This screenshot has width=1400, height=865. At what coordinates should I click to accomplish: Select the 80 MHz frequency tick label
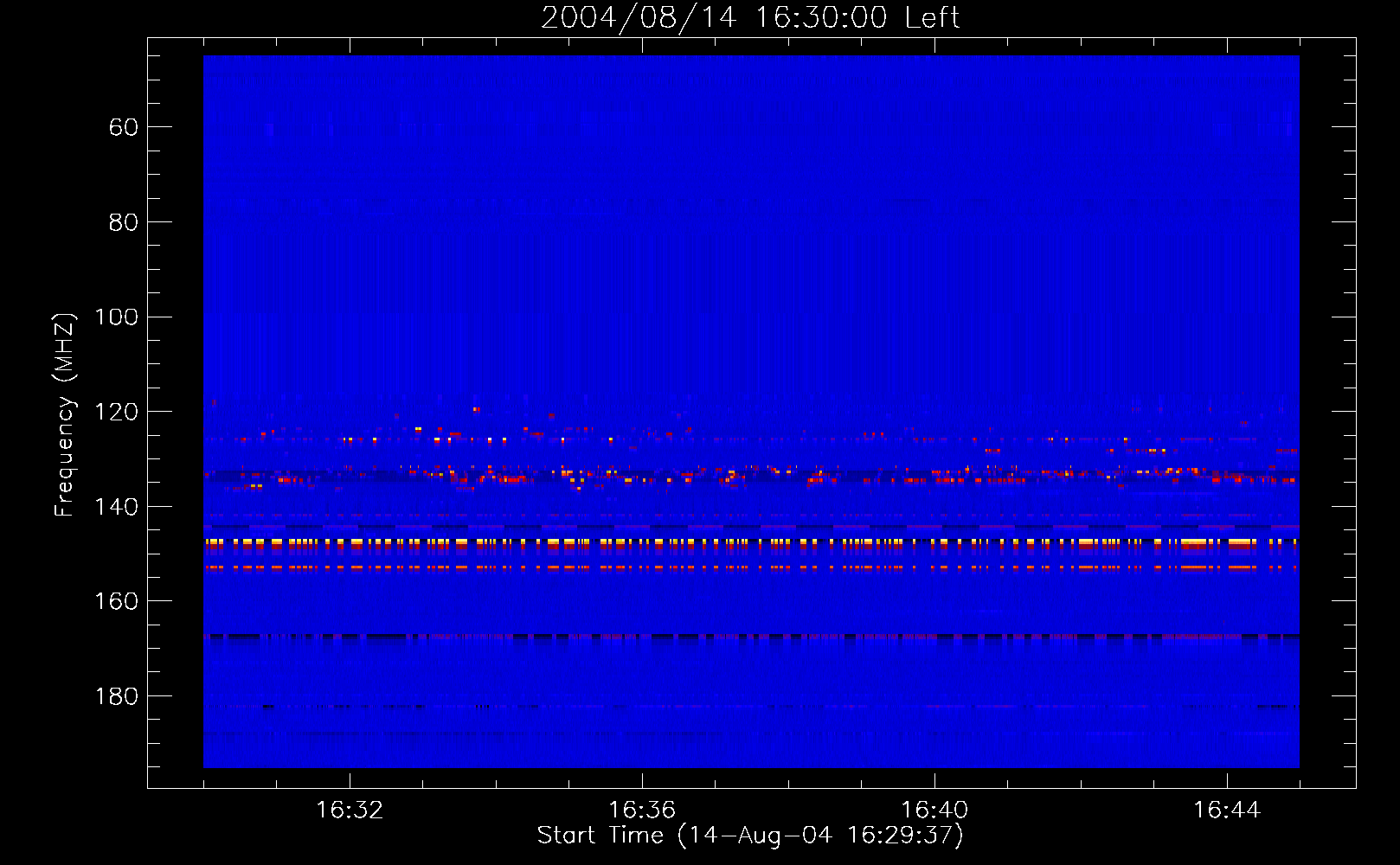pyautogui.click(x=124, y=222)
